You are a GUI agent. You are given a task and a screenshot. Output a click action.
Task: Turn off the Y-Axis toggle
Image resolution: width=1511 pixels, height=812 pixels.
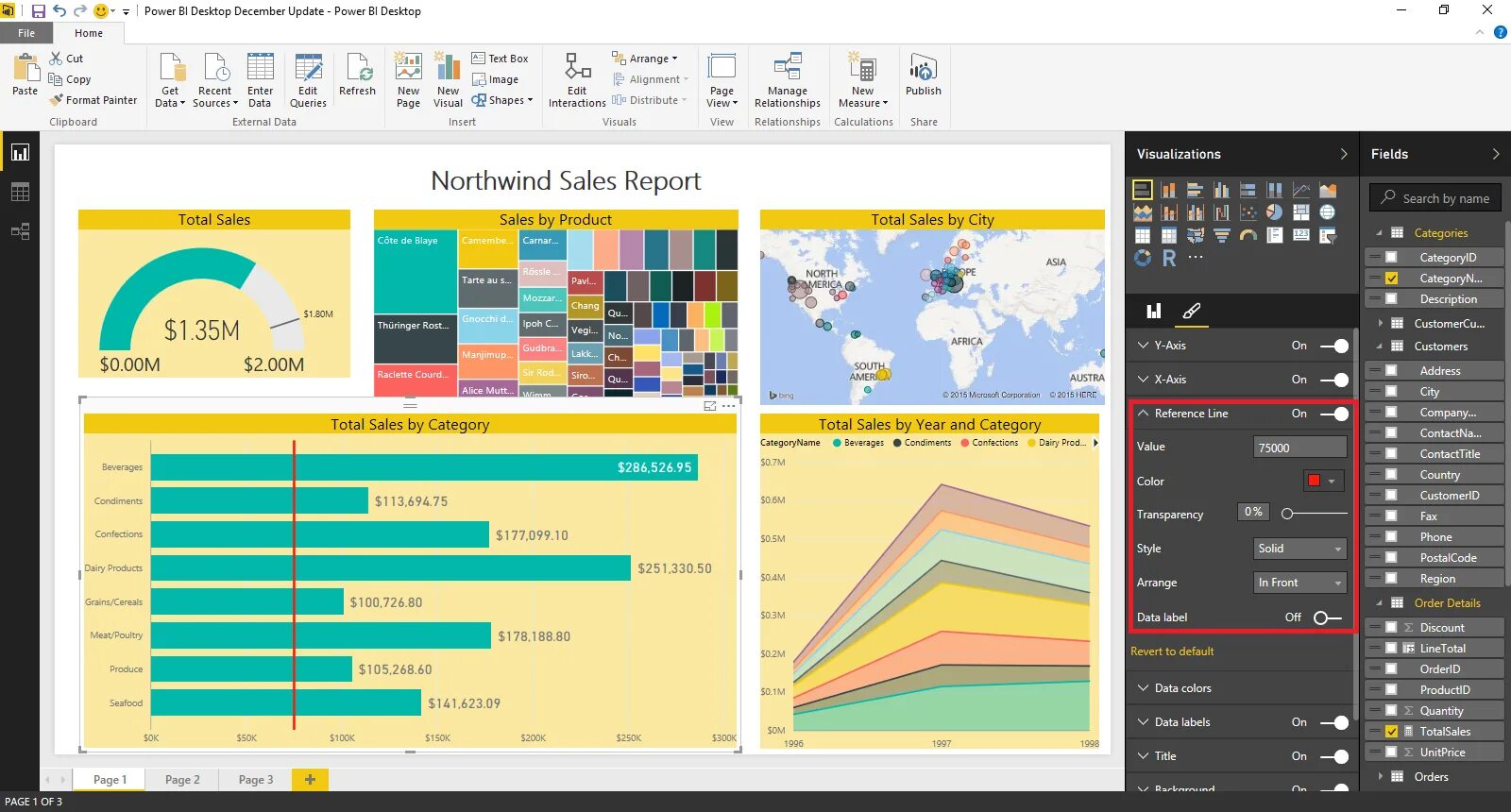pos(1333,346)
